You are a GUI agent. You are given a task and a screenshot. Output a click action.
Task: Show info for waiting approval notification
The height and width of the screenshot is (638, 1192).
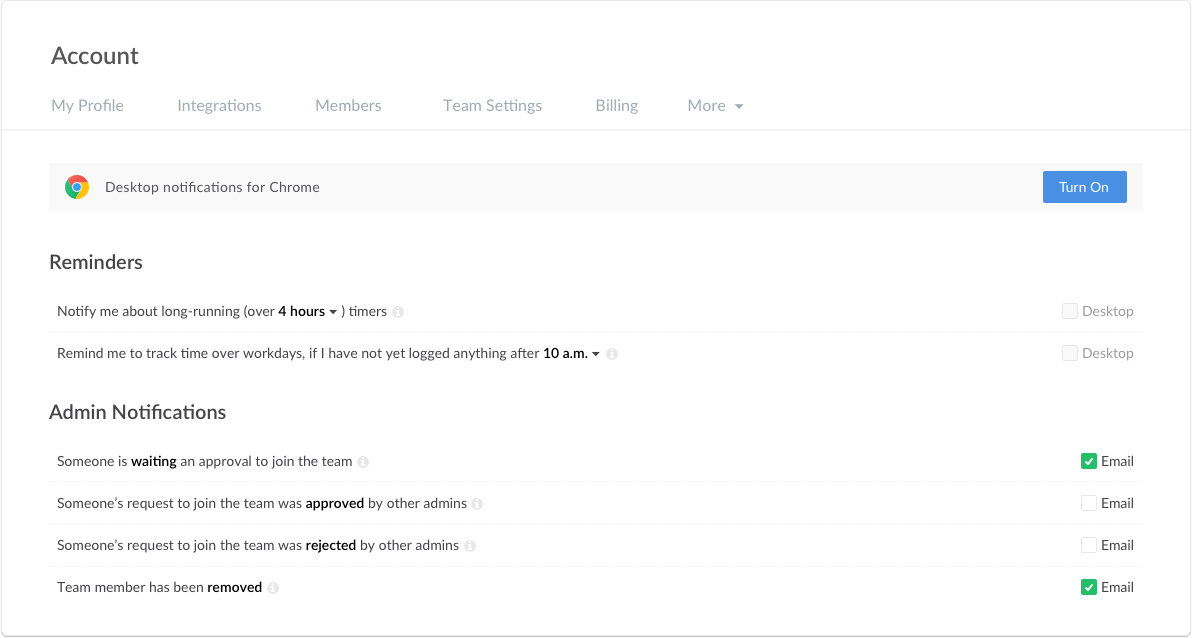(363, 462)
